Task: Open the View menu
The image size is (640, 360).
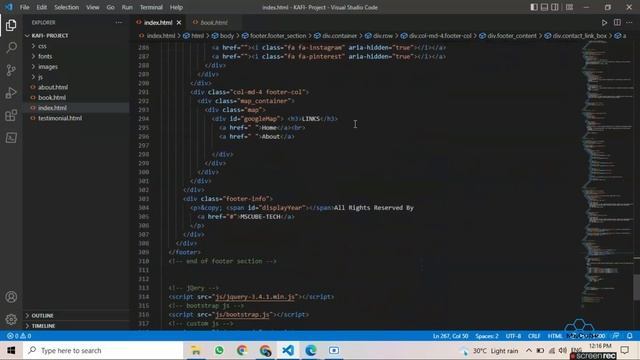Action: click(x=93, y=7)
